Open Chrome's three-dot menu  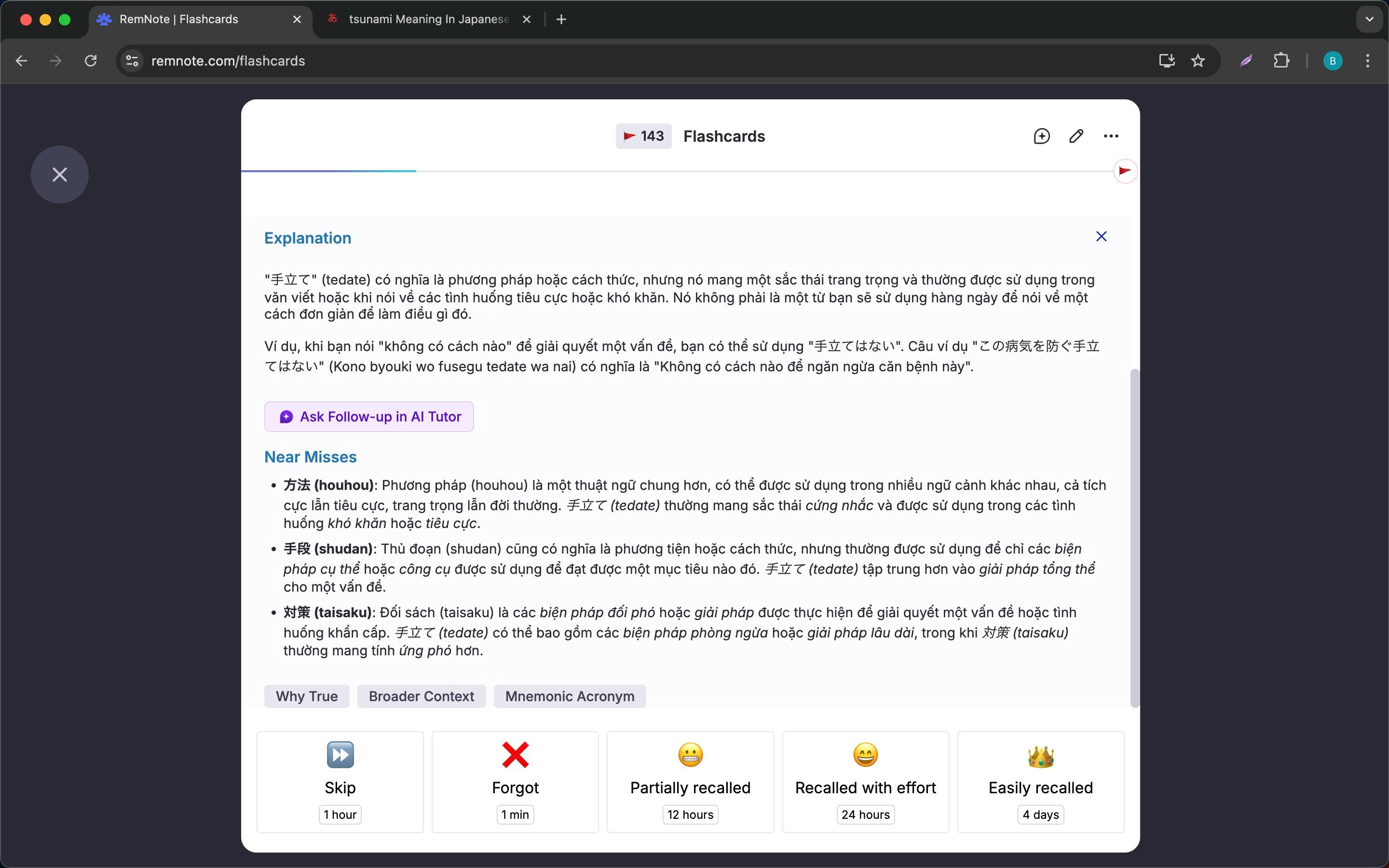(1368, 61)
